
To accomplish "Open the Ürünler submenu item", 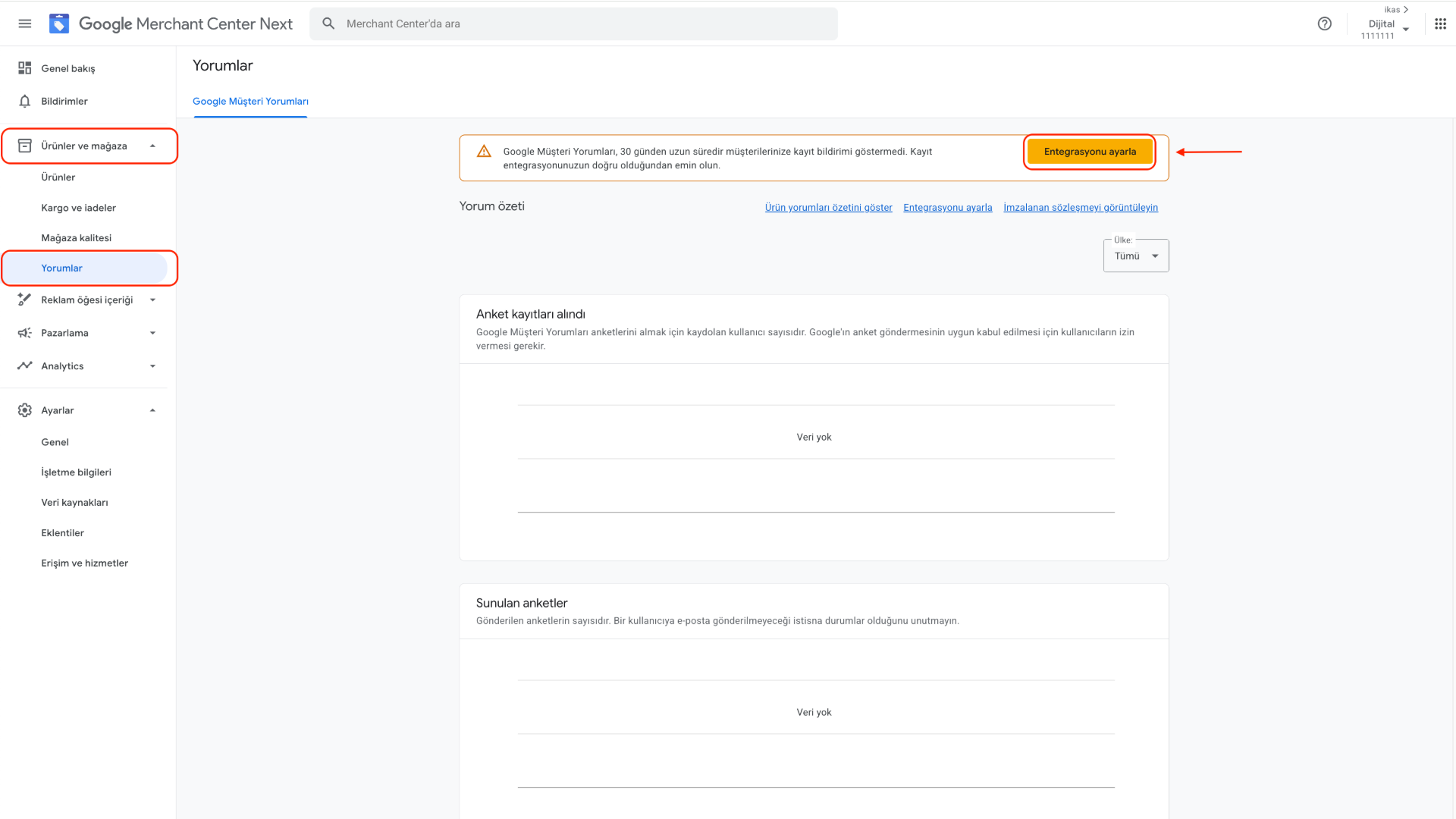I will pos(58,177).
